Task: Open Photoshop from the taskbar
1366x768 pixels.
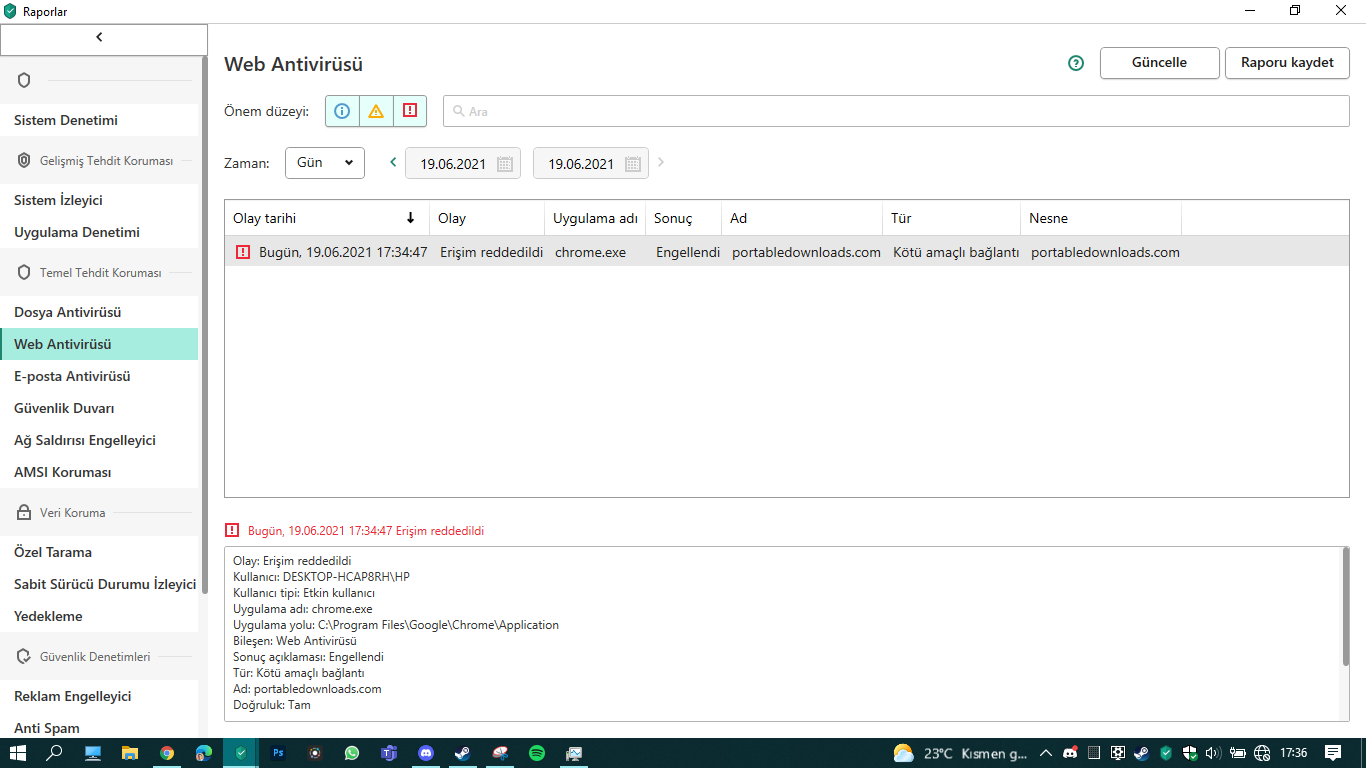Action: pos(278,753)
